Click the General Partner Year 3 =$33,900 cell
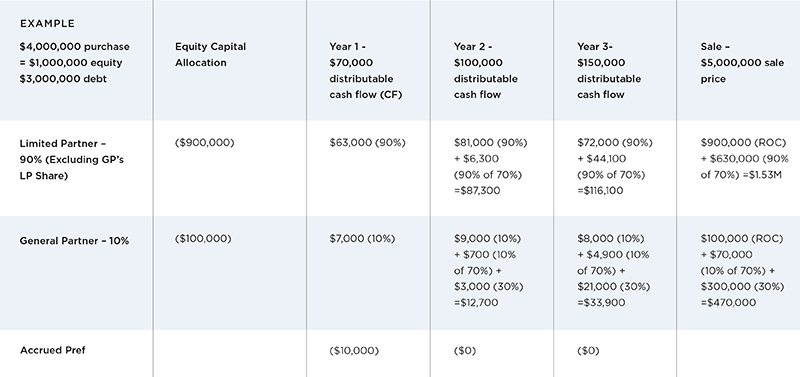Viewport: 800px width, 377px height. coord(613,270)
